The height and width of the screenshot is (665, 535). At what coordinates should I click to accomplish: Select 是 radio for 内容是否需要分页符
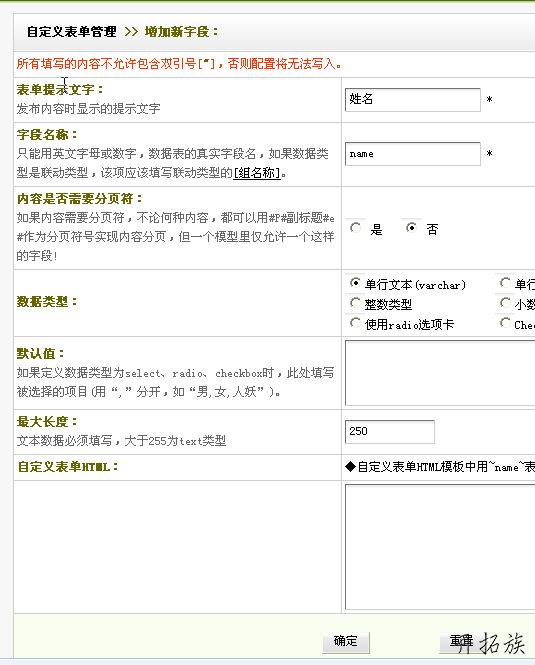coord(356,228)
